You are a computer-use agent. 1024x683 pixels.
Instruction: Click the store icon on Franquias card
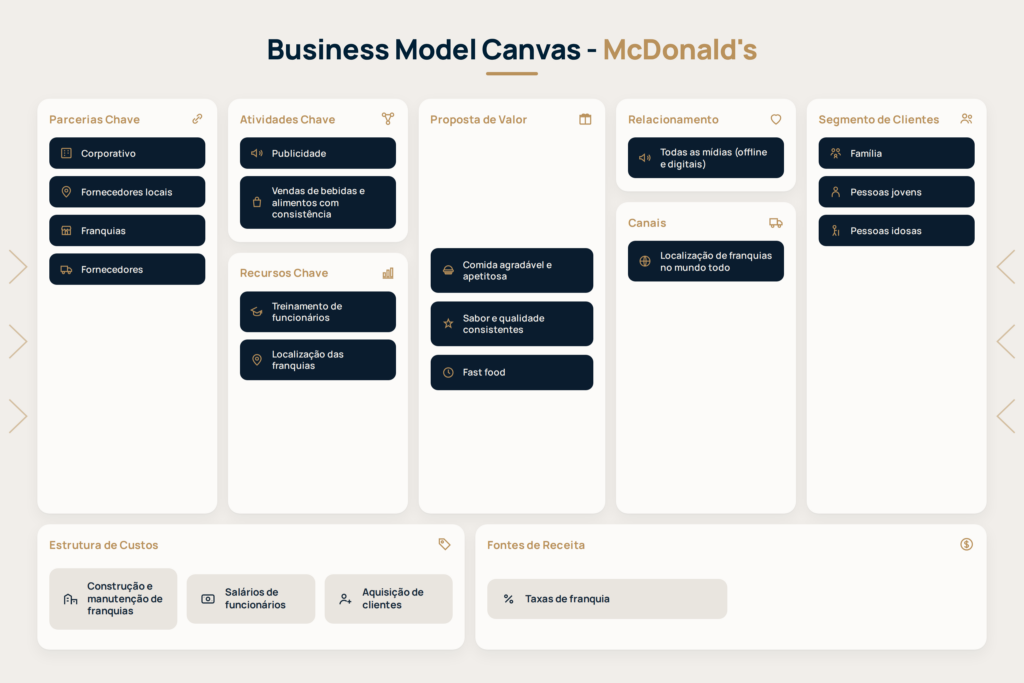(x=66, y=230)
